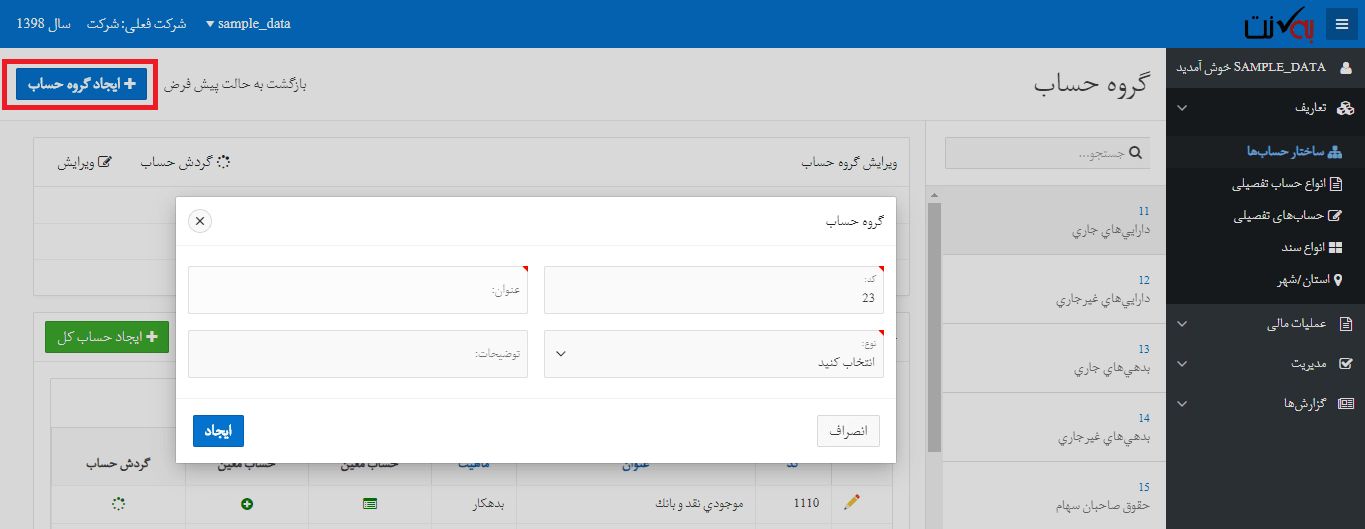This screenshot has height=529, width=1365.
Task: Click the تعاریف cubes icon
Action: tap(1345, 107)
